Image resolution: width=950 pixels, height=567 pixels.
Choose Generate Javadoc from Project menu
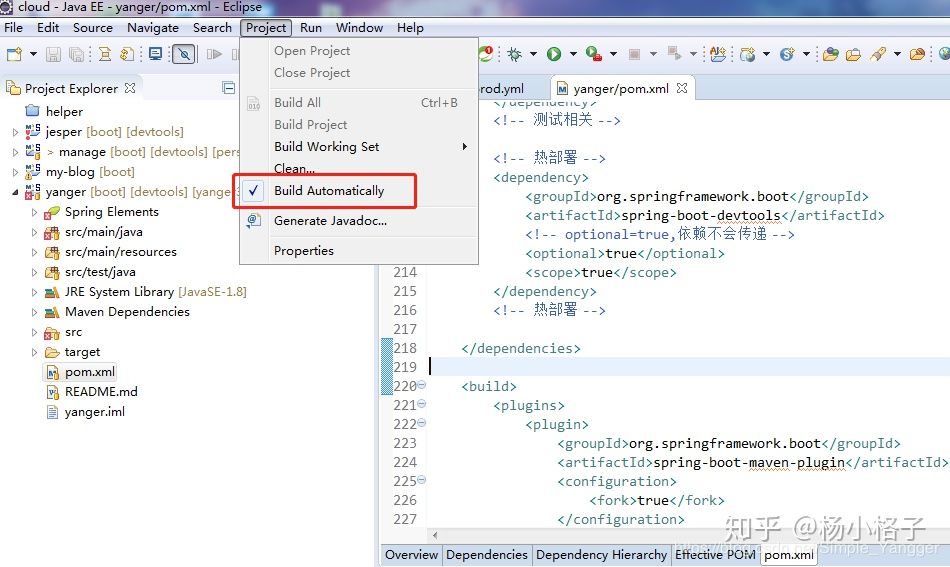coord(330,221)
